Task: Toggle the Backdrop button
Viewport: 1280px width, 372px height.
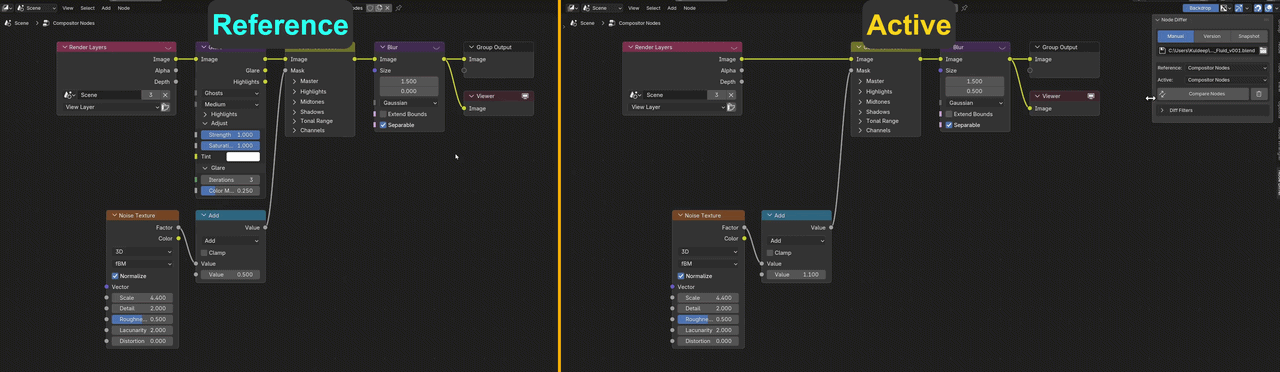Action: click(1199, 7)
